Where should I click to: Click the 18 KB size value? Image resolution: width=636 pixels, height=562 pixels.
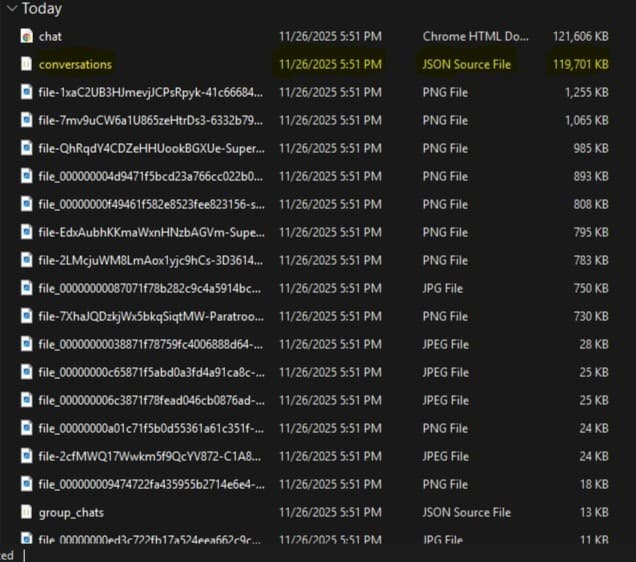pyautogui.click(x=594, y=484)
